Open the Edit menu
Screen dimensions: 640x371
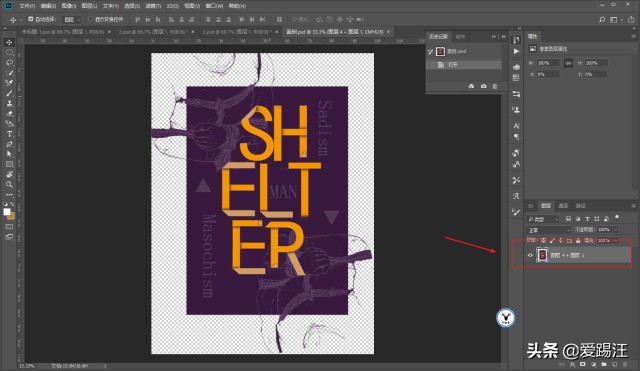[48, 6]
